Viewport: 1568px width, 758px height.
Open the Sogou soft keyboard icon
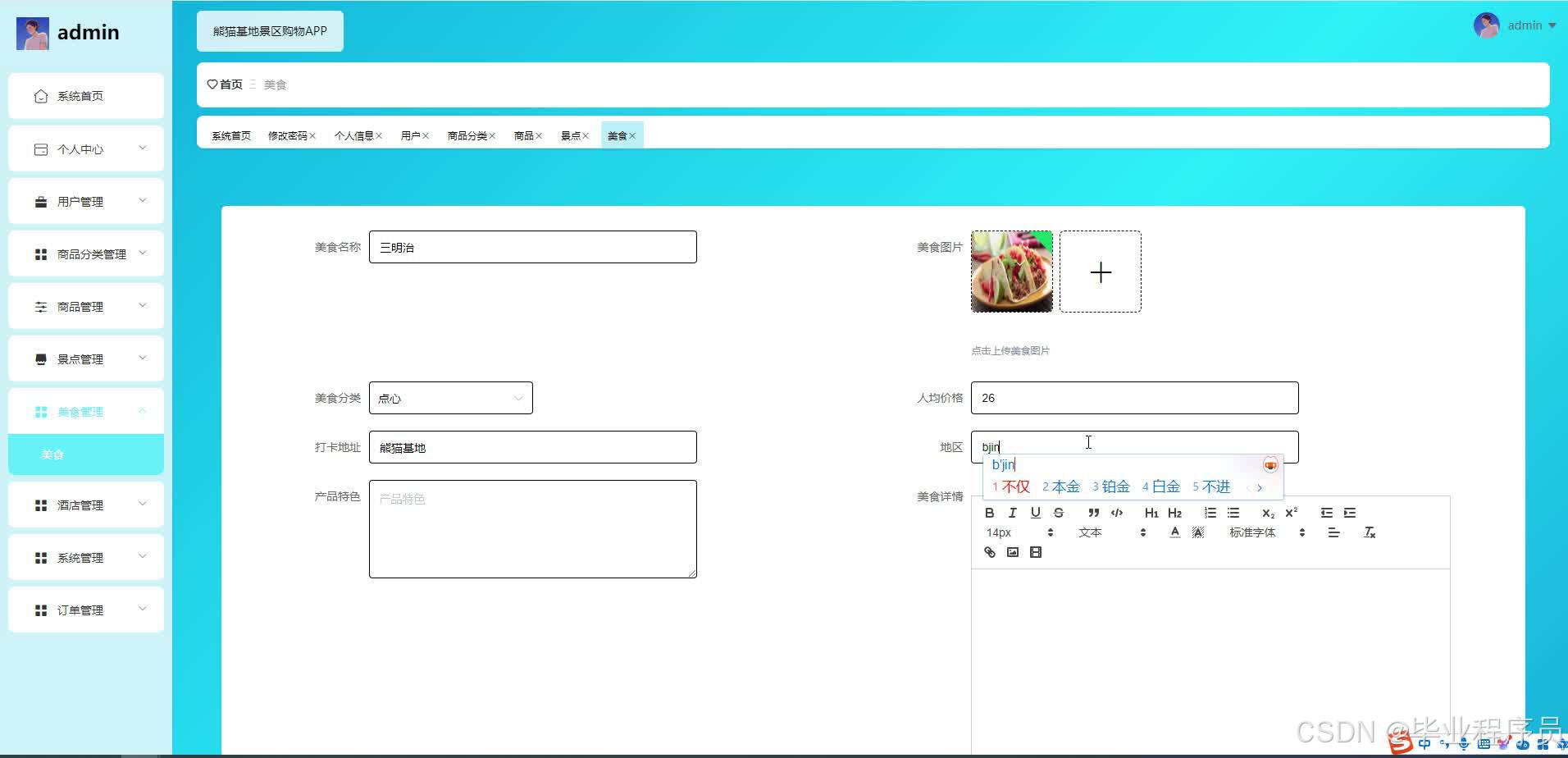tap(1483, 744)
